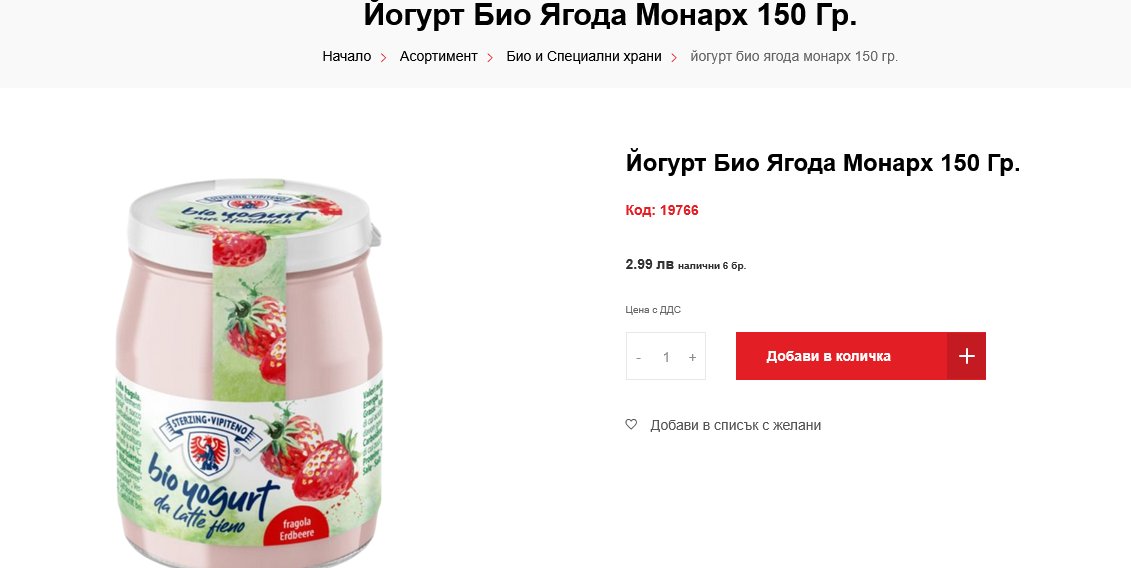This screenshot has width=1131, height=568.
Task: Click the yogurt jar product image
Action: click(x=249, y=372)
